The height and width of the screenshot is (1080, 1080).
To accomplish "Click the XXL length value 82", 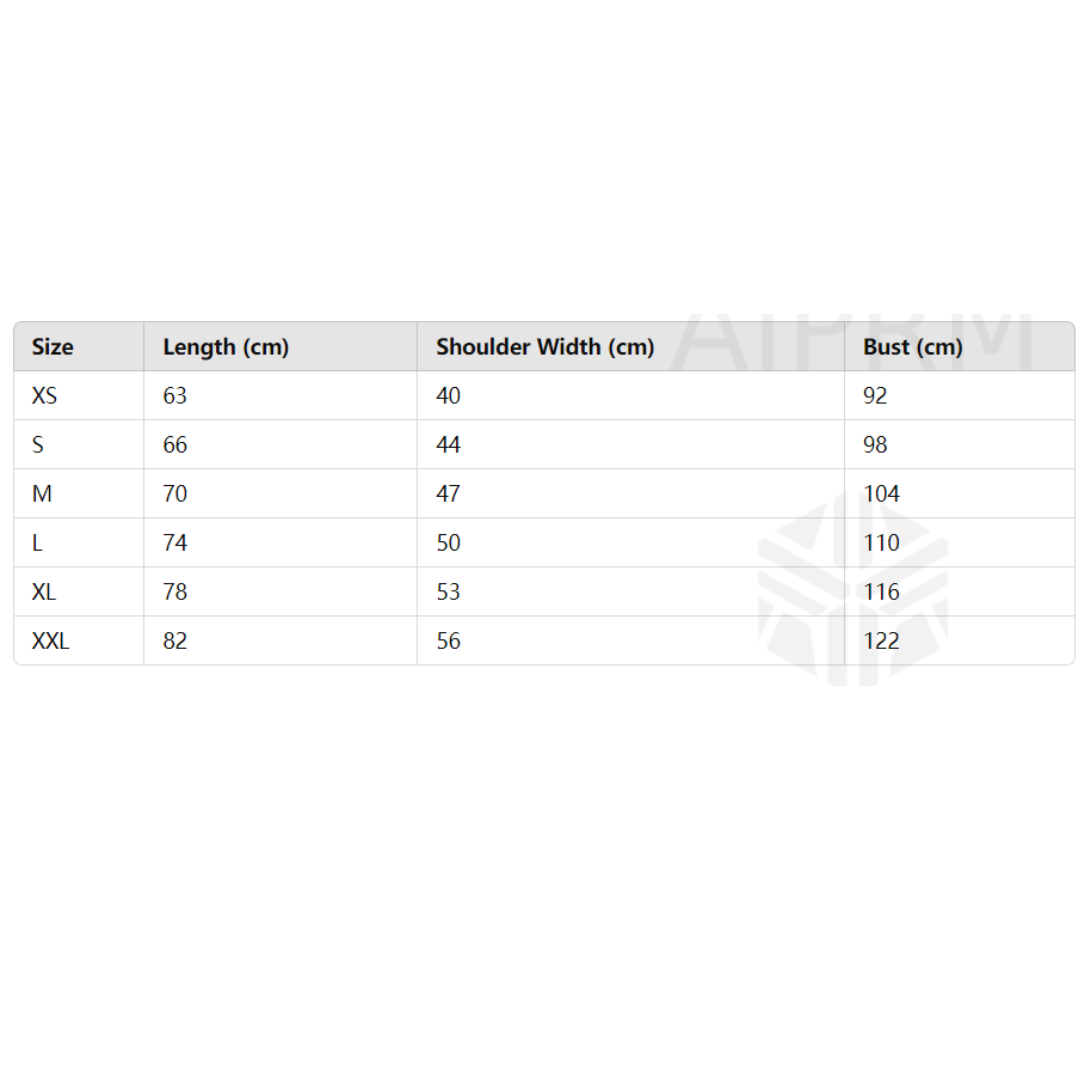I will (x=175, y=641).
